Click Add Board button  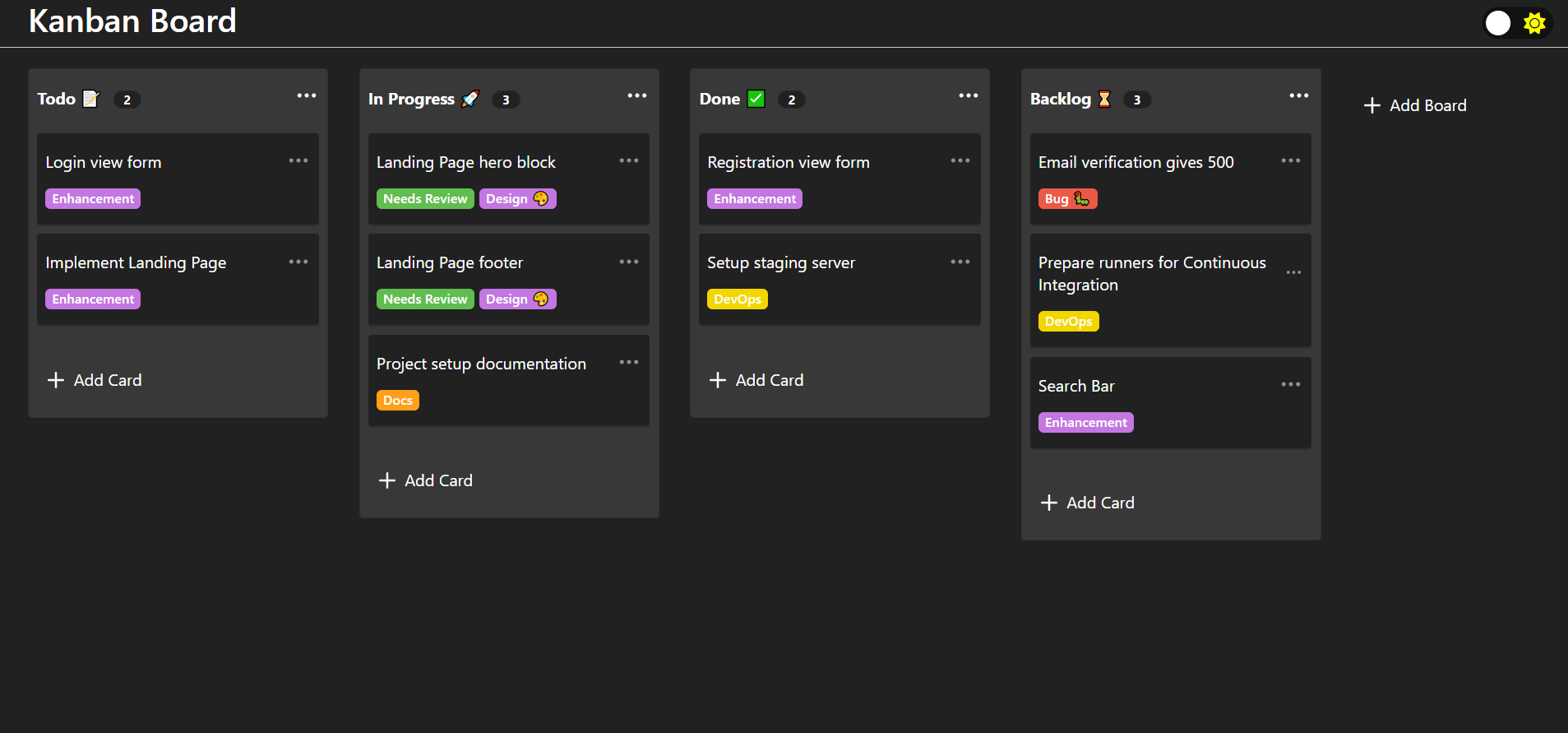(x=1415, y=105)
